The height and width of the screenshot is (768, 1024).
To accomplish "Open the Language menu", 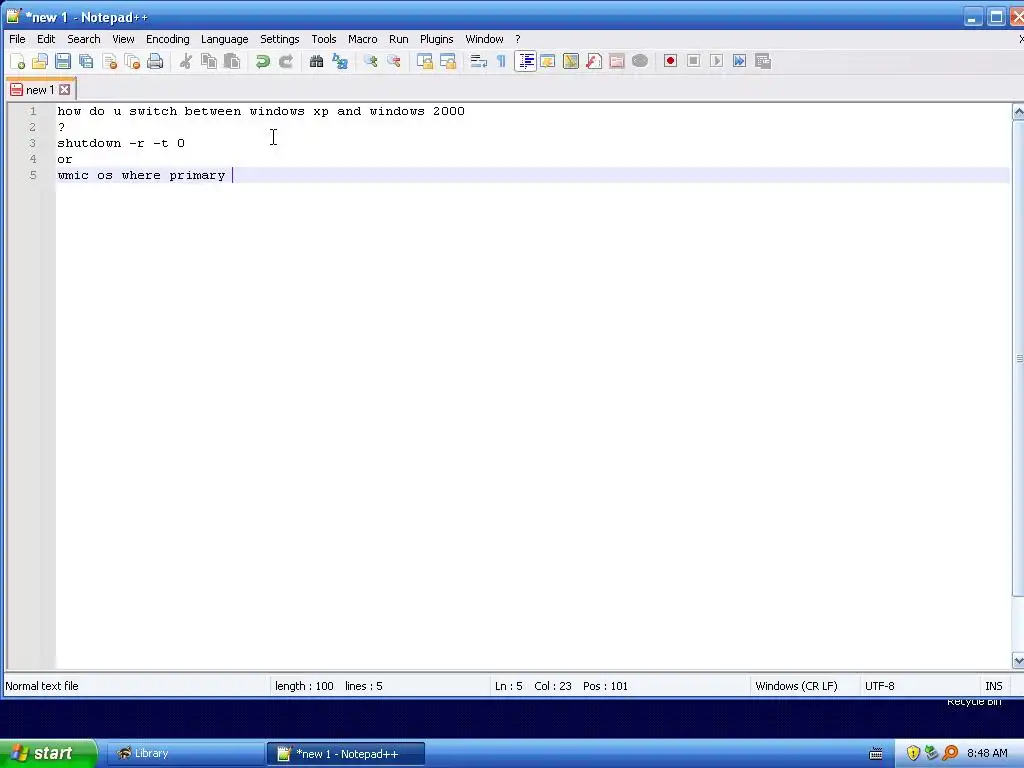I will (224, 39).
